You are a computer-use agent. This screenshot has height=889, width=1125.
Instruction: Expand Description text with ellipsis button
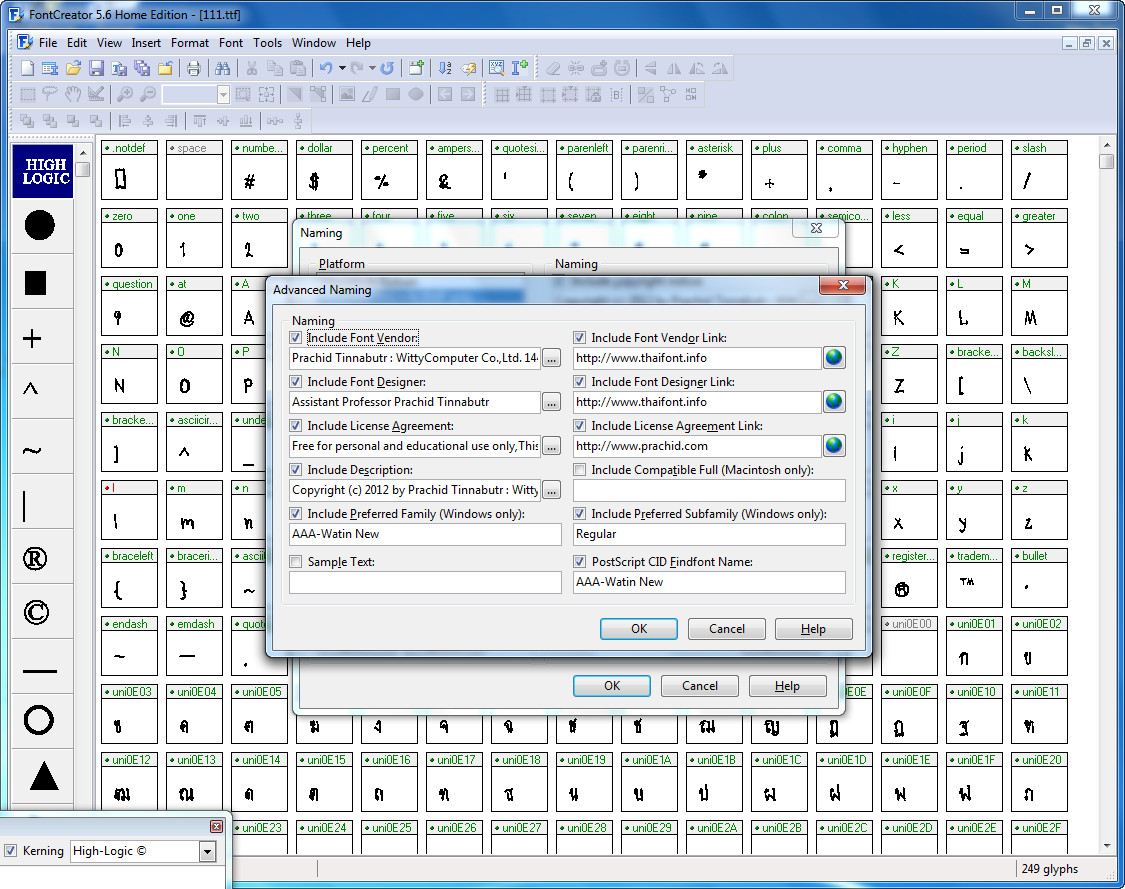coord(551,491)
